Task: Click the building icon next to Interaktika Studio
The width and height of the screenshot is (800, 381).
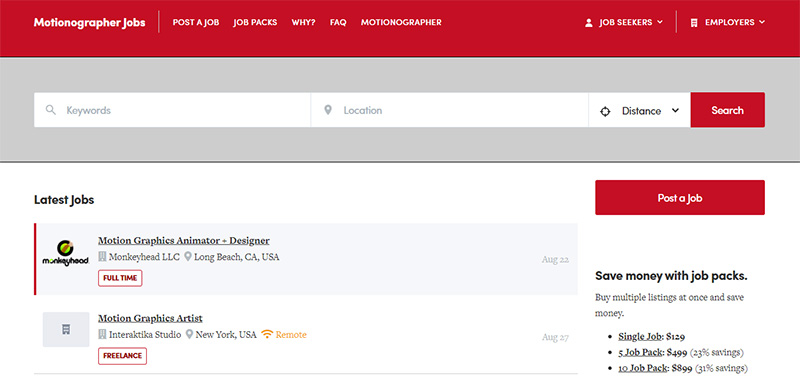Action: [102, 335]
